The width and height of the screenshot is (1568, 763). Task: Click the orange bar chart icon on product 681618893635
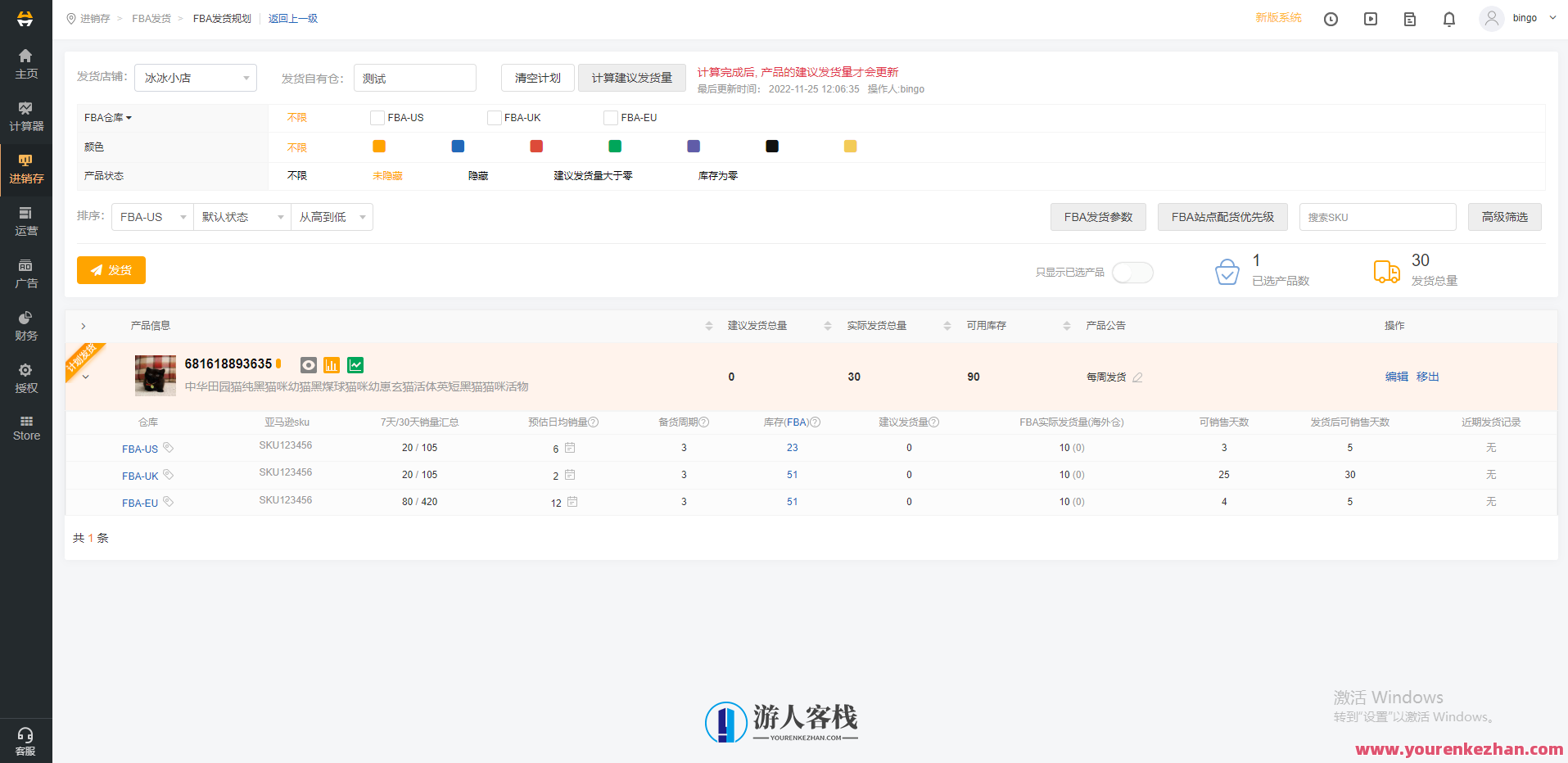click(332, 364)
